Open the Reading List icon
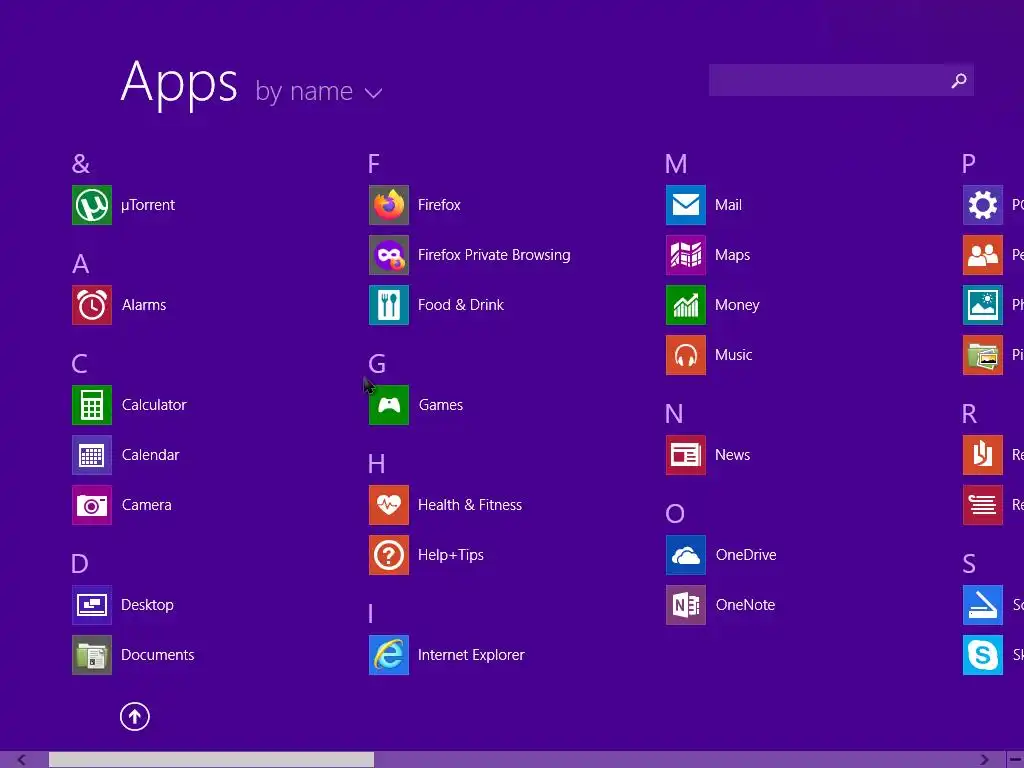Screen dimensions: 1024x768 (983, 505)
